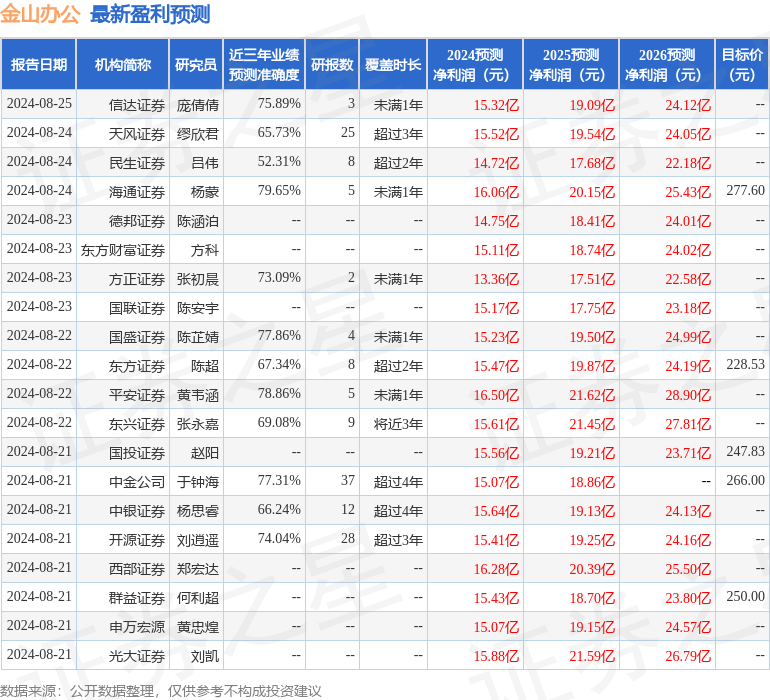Image resolution: width=770 pixels, height=700 pixels.
Task: Click target price 228.53
Action: pyautogui.click(x=745, y=364)
